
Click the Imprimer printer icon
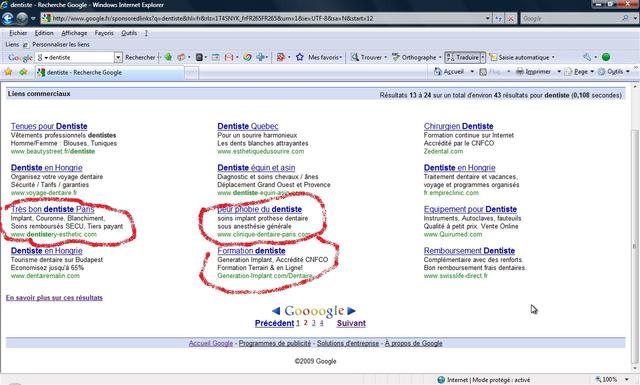(520, 72)
